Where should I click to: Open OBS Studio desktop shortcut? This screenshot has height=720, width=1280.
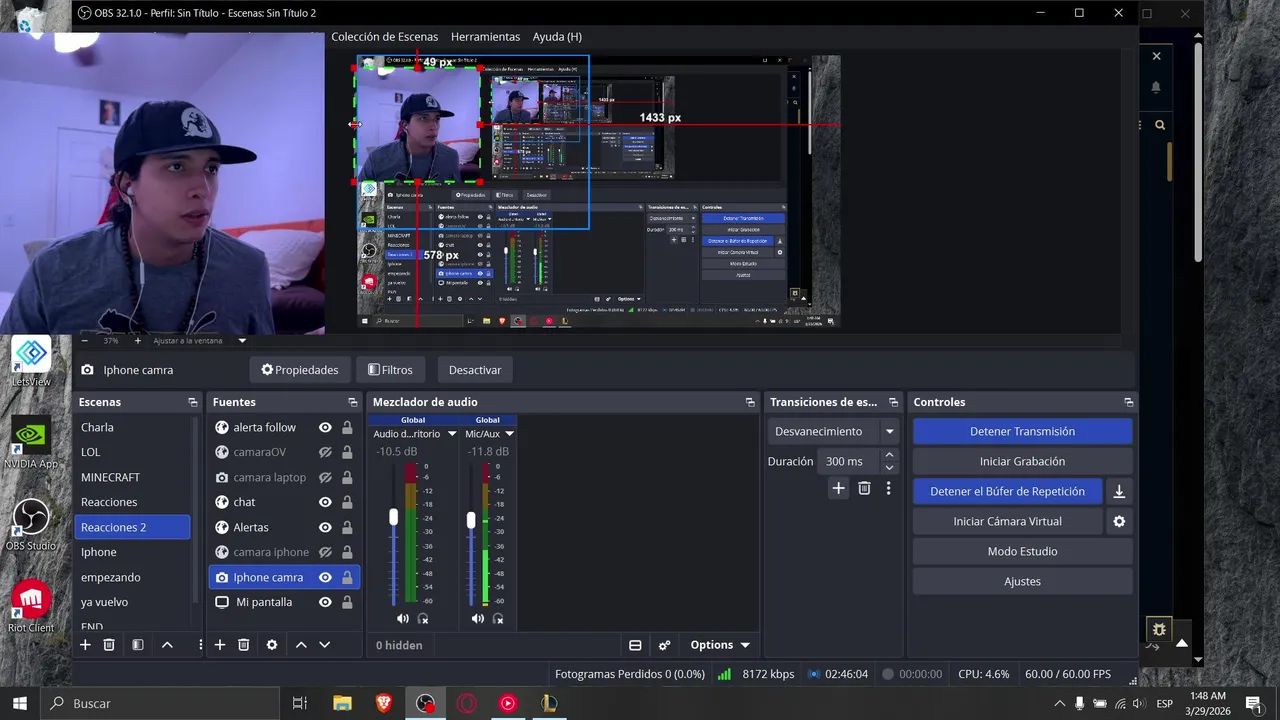pos(31,525)
